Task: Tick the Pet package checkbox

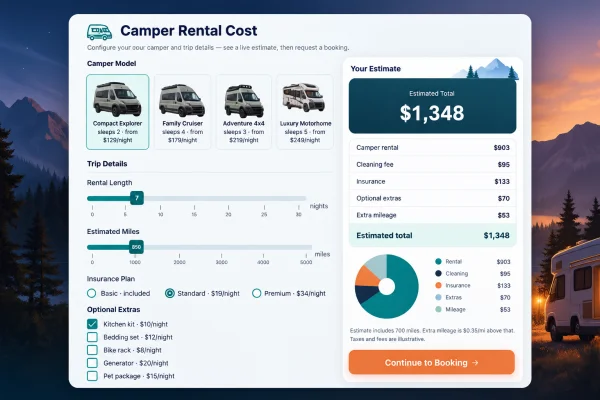Action: 92,376
